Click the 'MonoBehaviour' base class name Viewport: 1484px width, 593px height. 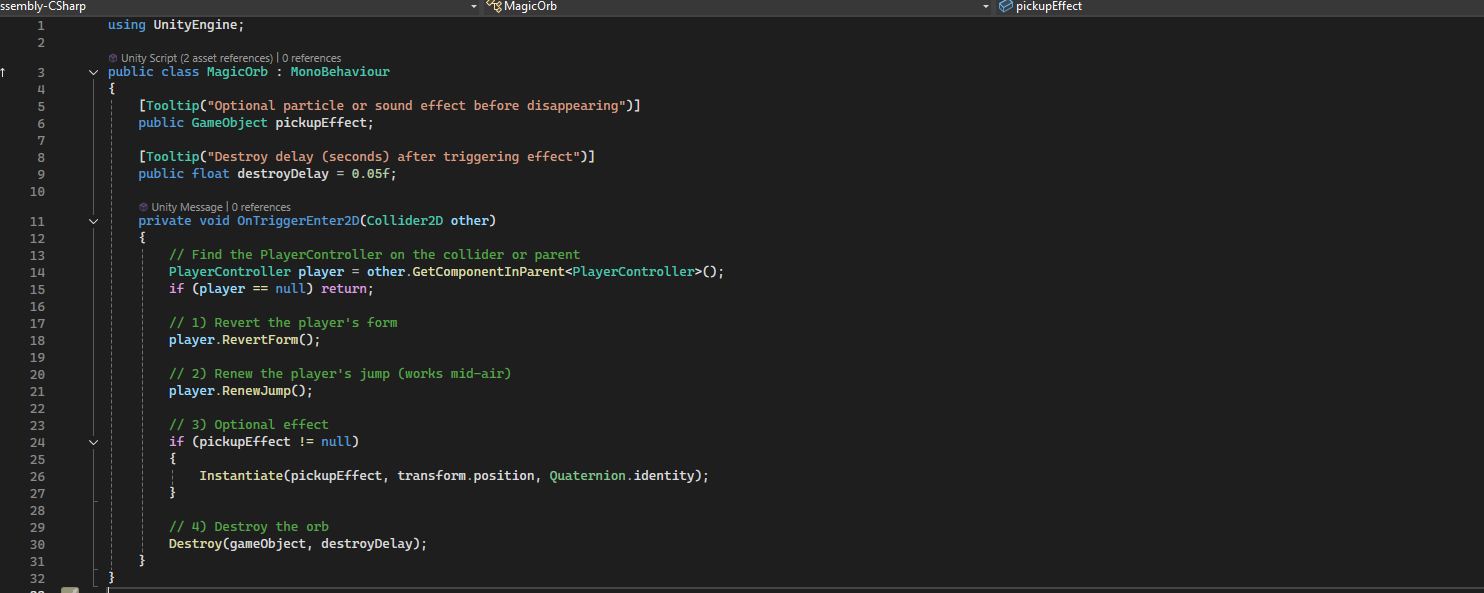(340, 72)
